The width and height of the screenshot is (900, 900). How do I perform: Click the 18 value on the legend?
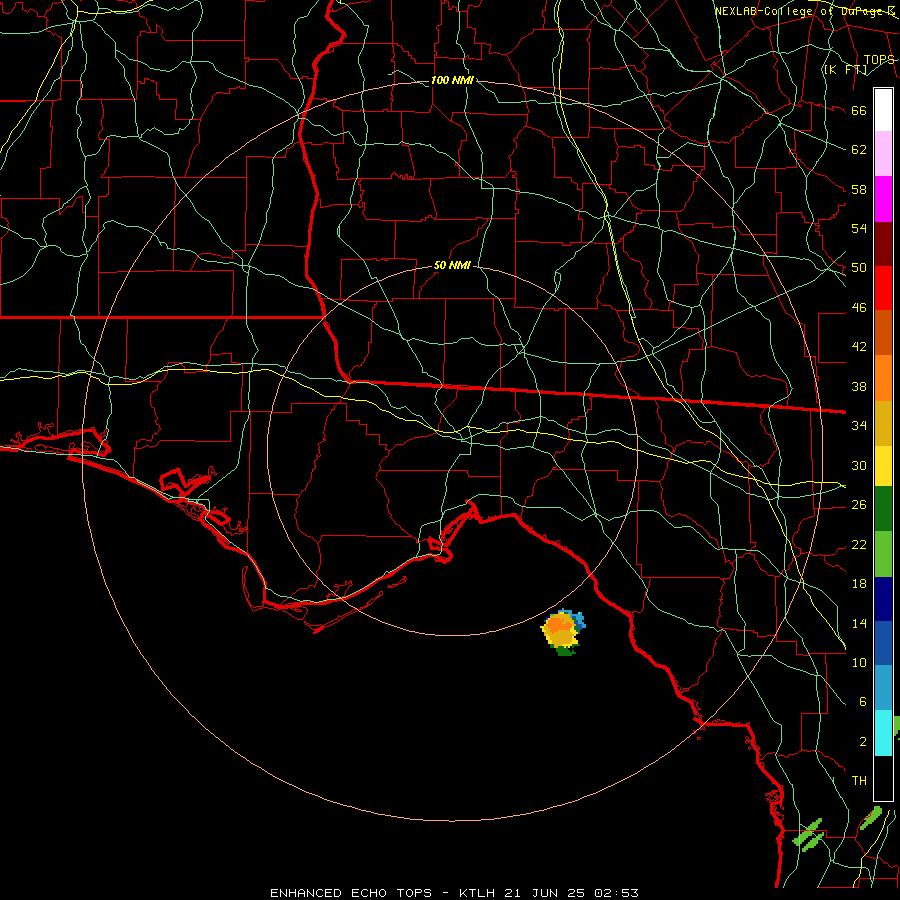859,584
